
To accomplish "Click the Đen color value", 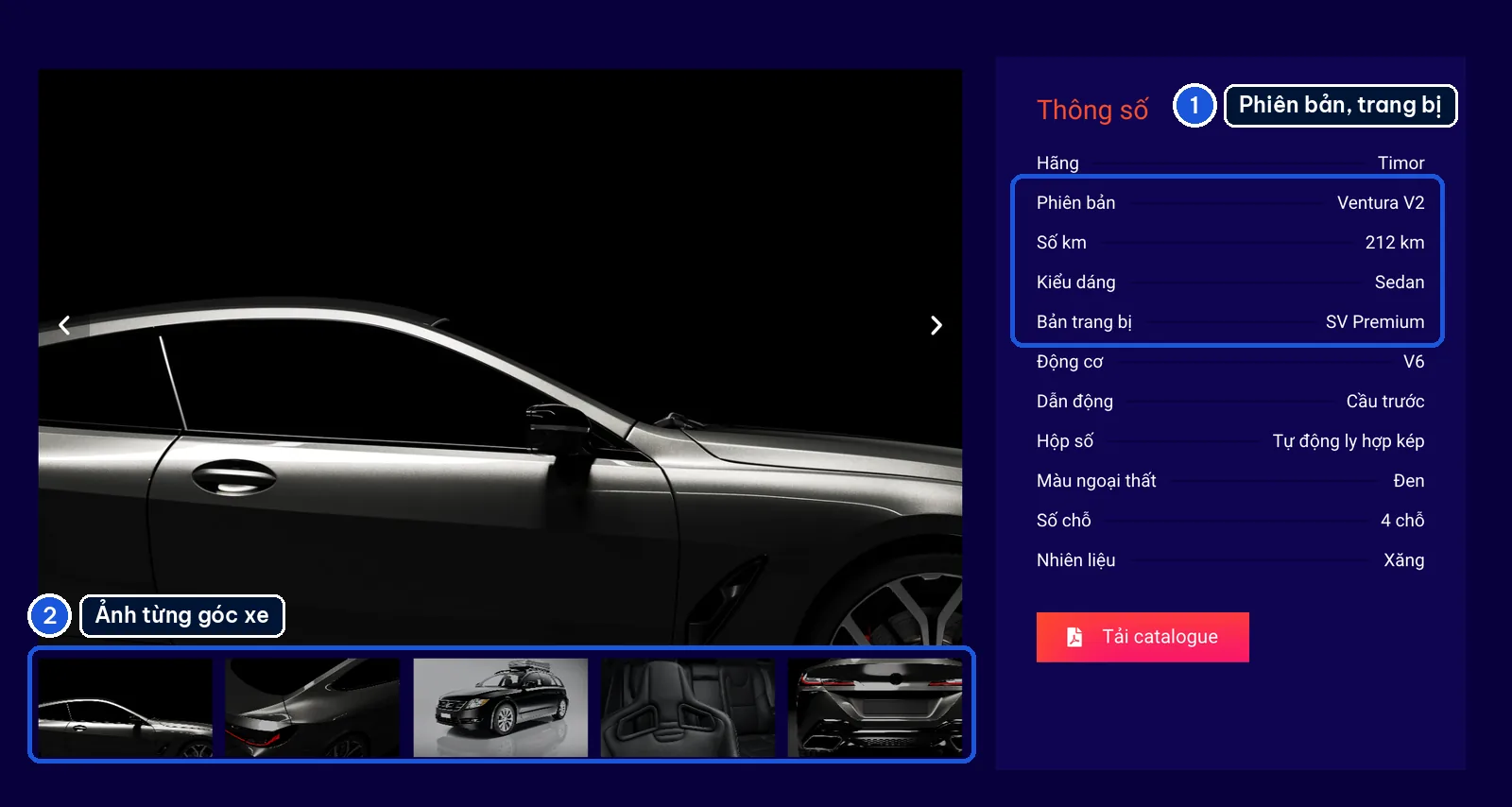I will click(1409, 480).
